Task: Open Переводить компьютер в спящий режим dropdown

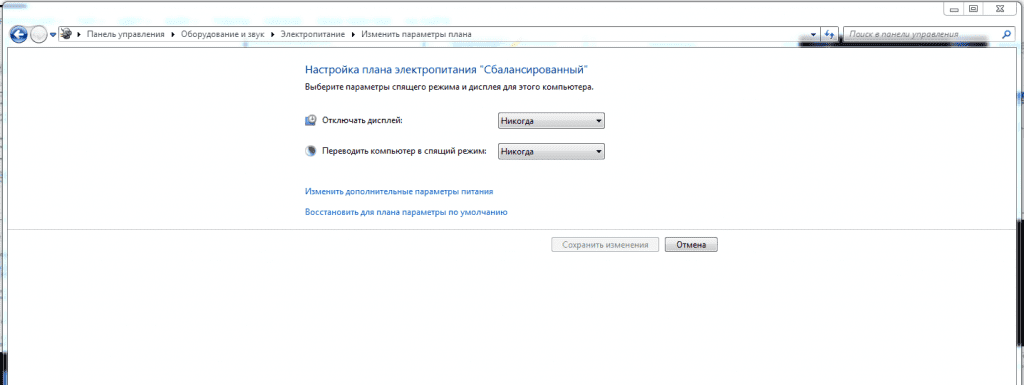Action: pyautogui.click(x=551, y=151)
